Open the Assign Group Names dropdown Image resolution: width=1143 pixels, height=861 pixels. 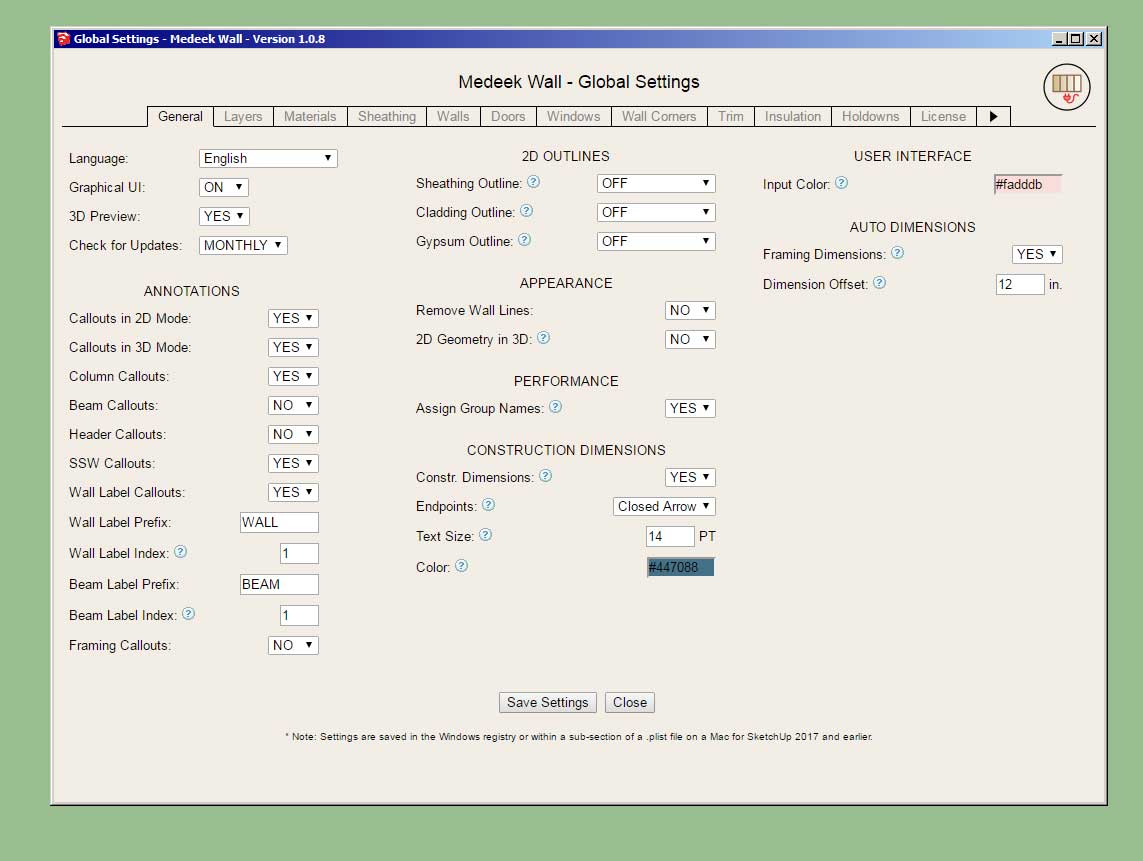coord(690,408)
